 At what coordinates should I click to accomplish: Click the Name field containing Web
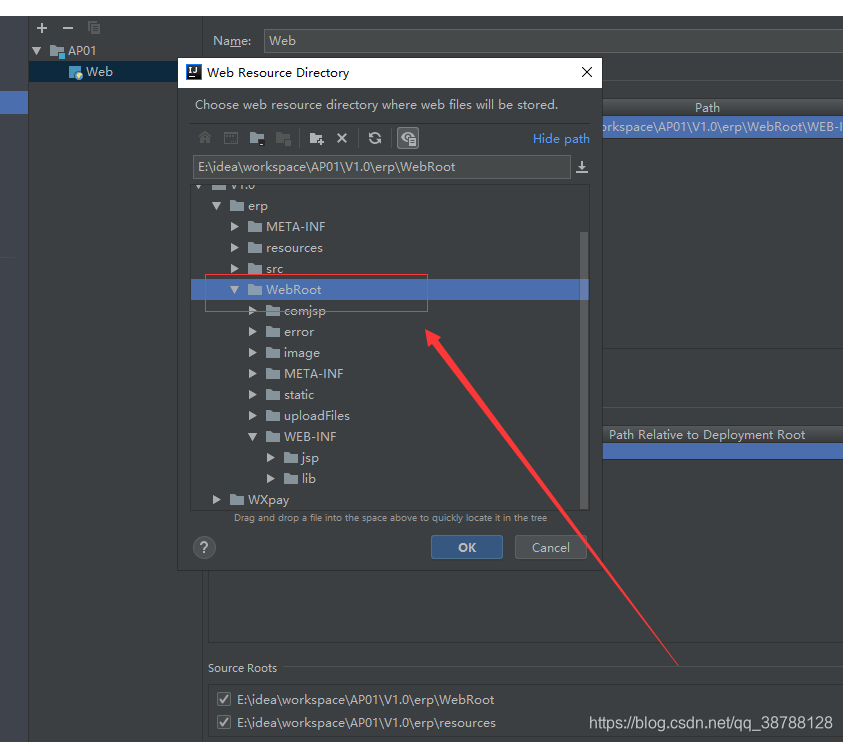(x=553, y=41)
